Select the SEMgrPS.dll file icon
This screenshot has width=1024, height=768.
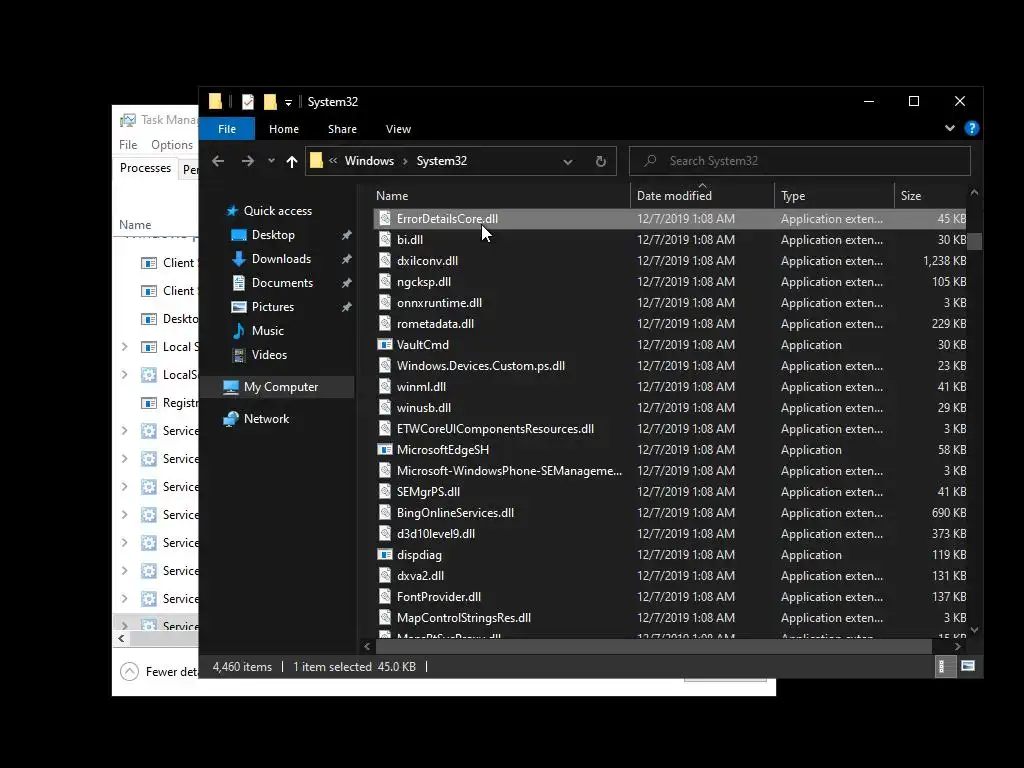pyautogui.click(x=385, y=491)
